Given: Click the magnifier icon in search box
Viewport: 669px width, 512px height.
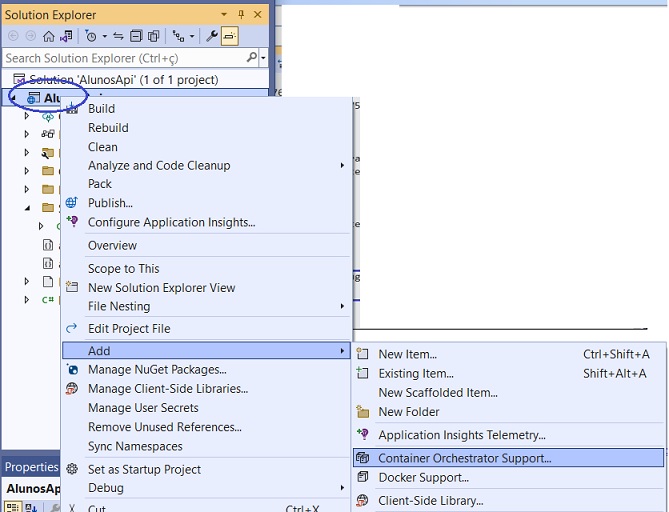Looking at the screenshot, I should click(251, 58).
